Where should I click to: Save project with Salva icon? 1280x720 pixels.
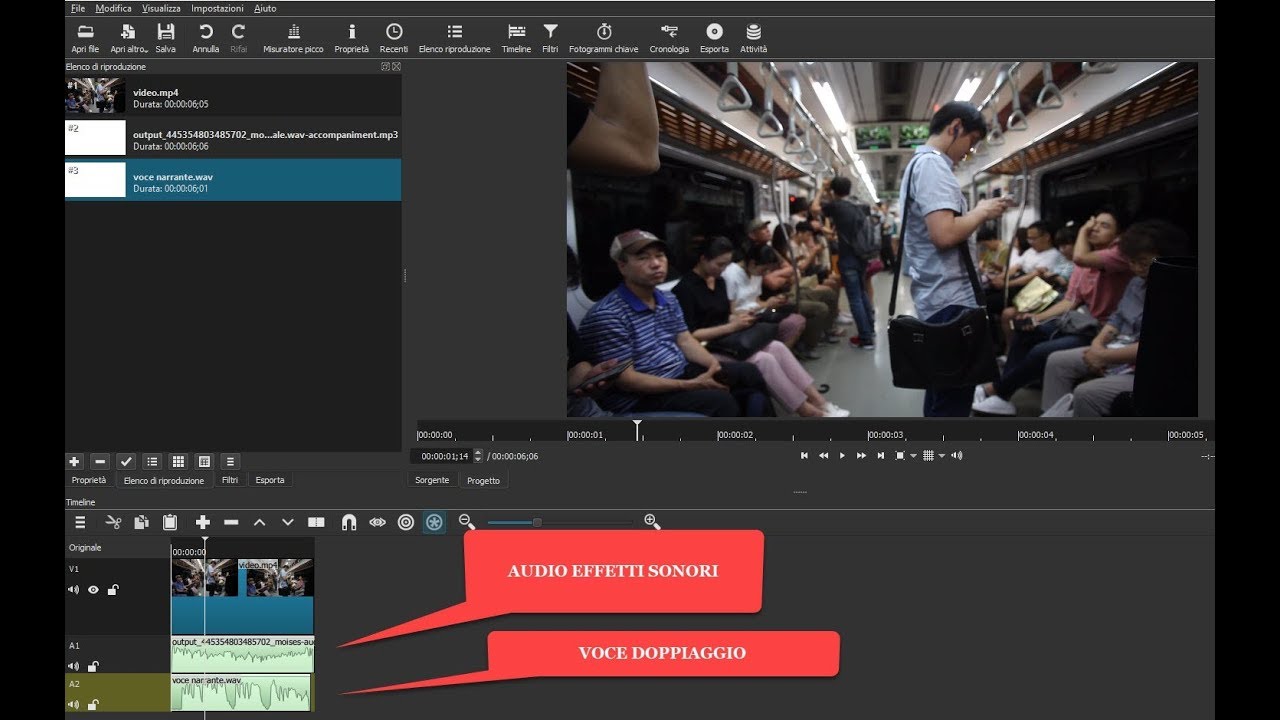[x=166, y=38]
